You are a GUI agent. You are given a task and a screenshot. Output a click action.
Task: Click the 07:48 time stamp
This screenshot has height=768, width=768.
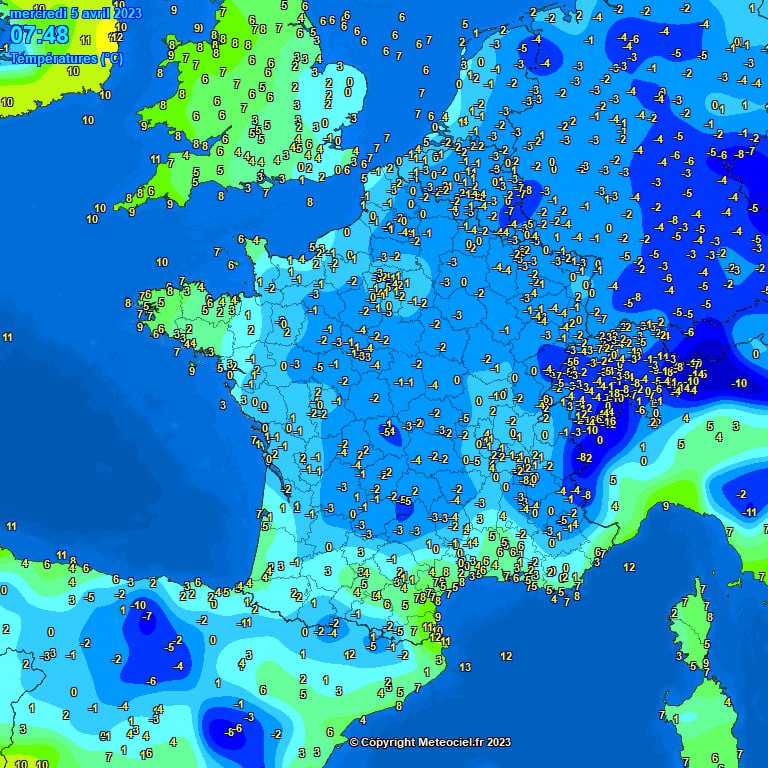tap(40, 35)
